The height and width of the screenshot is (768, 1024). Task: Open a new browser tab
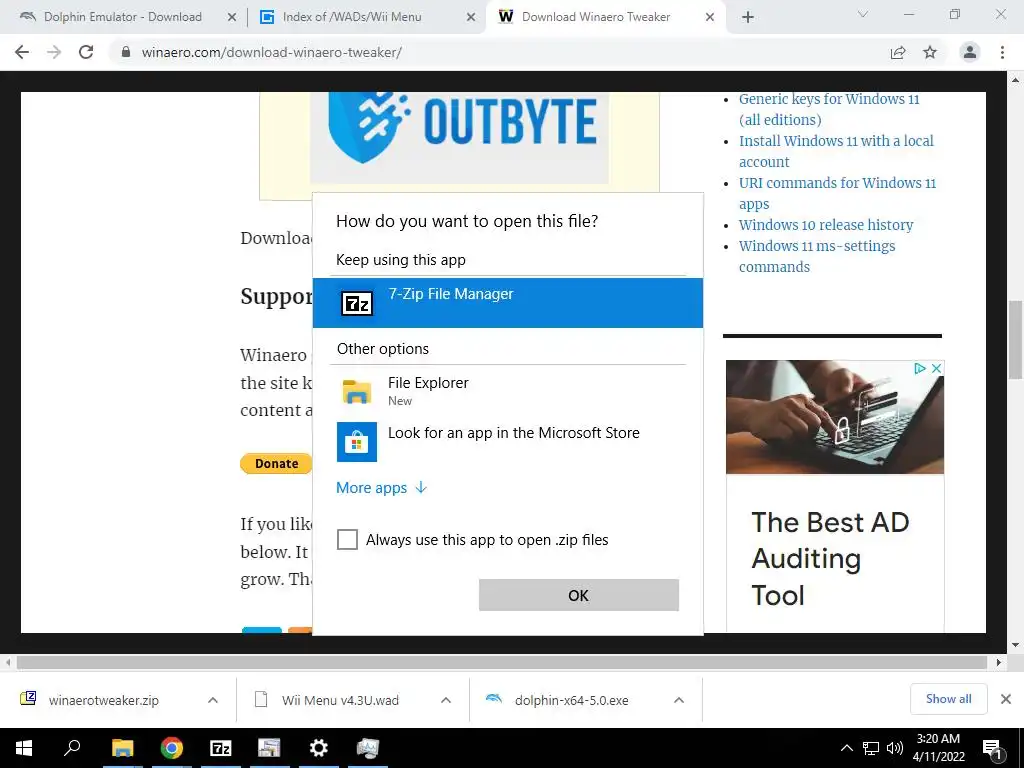pos(748,18)
